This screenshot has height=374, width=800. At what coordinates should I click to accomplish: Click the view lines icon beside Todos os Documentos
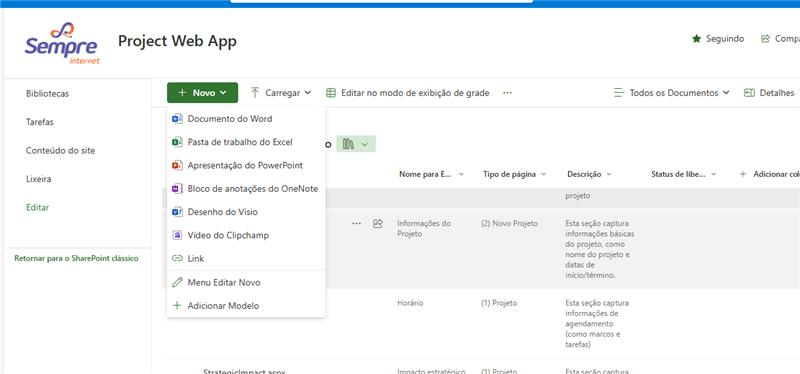click(619, 93)
